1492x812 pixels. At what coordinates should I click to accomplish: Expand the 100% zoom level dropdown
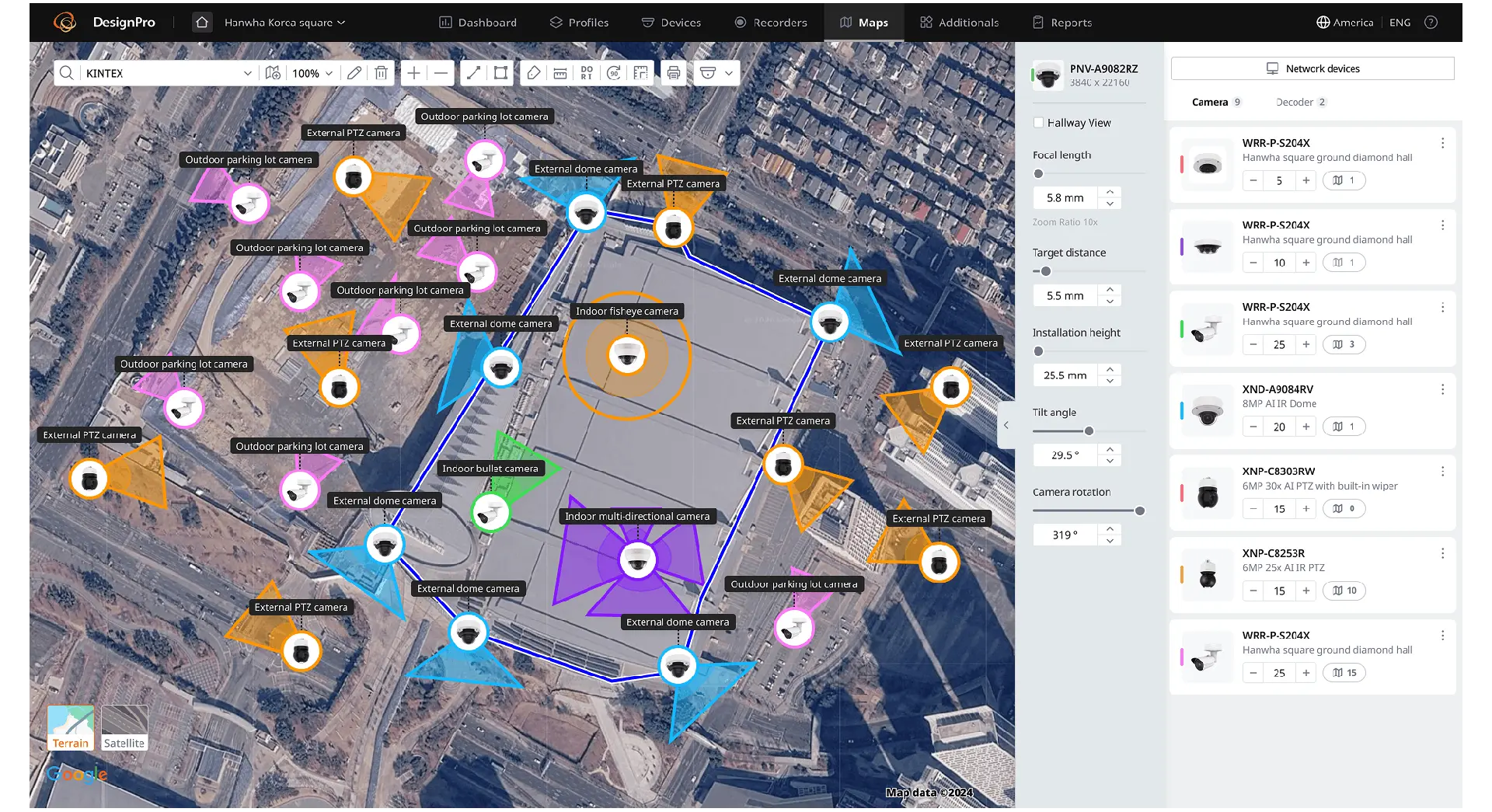pyautogui.click(x=312, y=73)
